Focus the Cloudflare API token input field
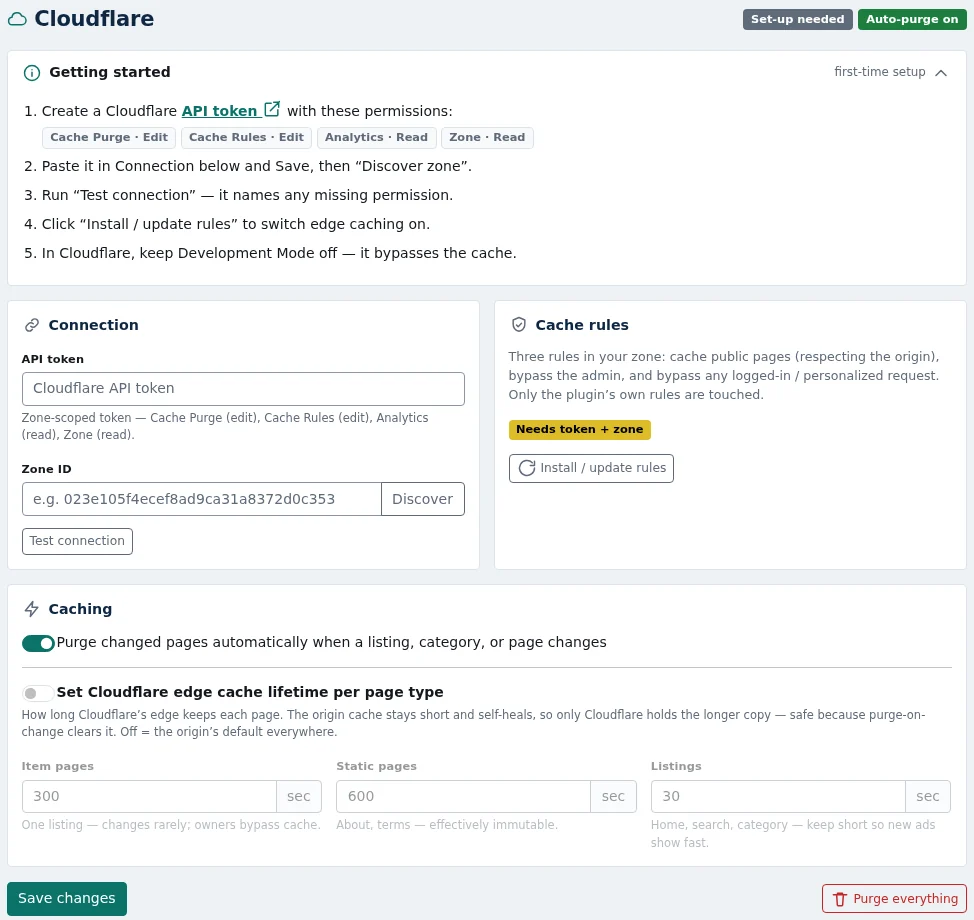Screen dimensions: 974x920 [243, 389]
